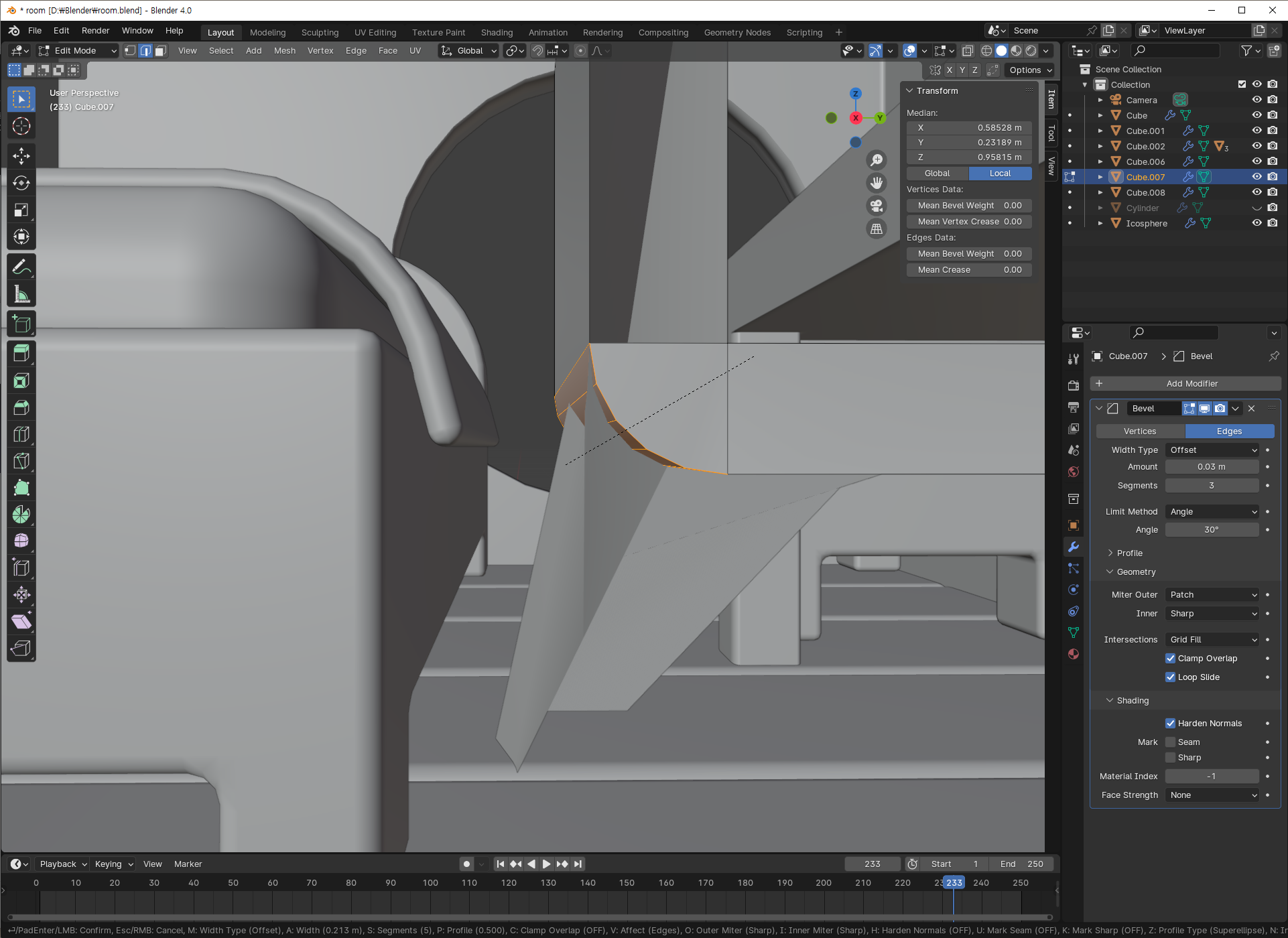Select the Cursor tool in left toolbar
The height and width of the screenshot is (938, 1288).
tap(21, 126)
